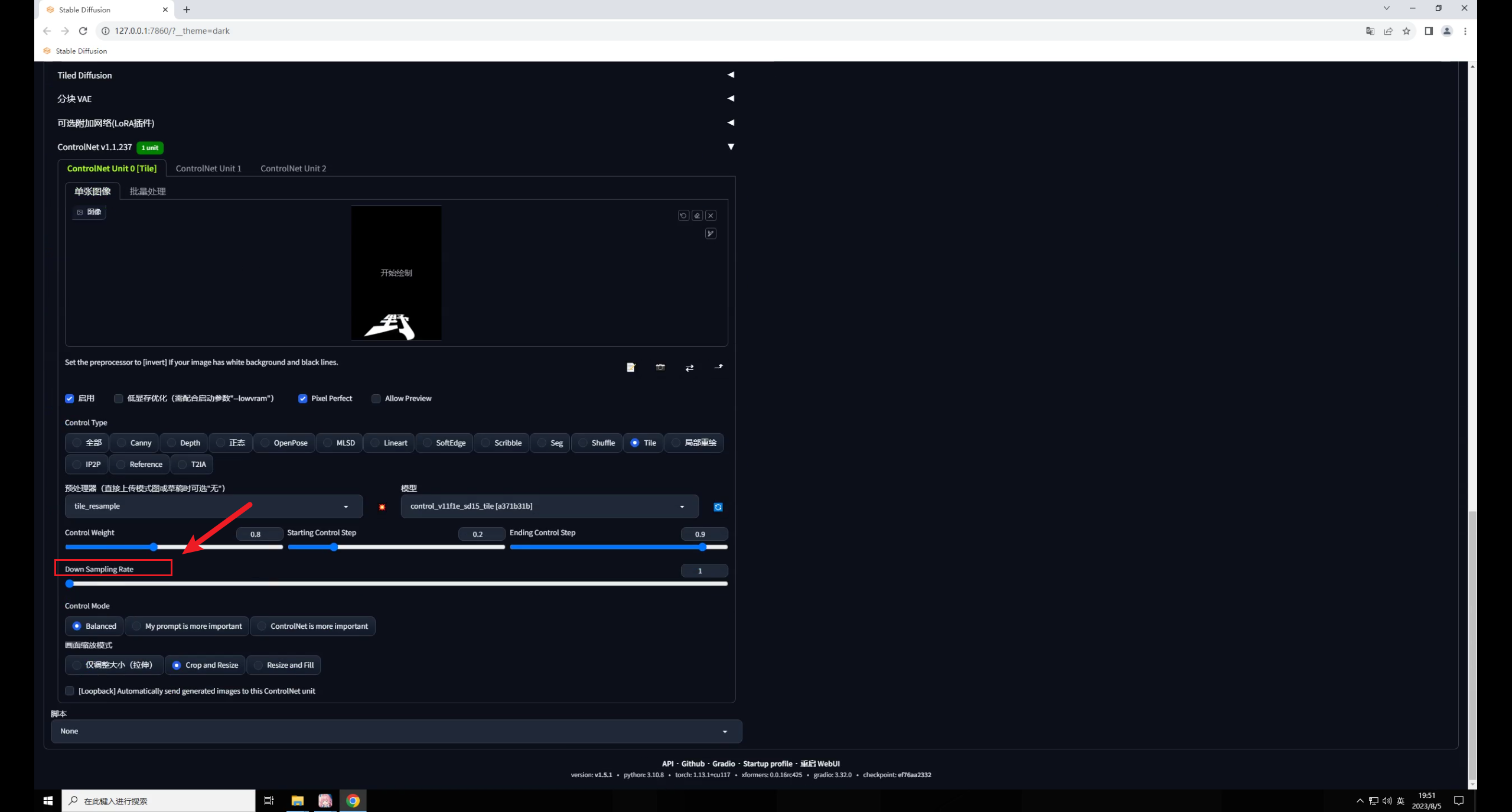The height and width of the screenshot is (812, 1512).
Task: Click the 重启 WebUI link
Action: [x=820, y=764]
